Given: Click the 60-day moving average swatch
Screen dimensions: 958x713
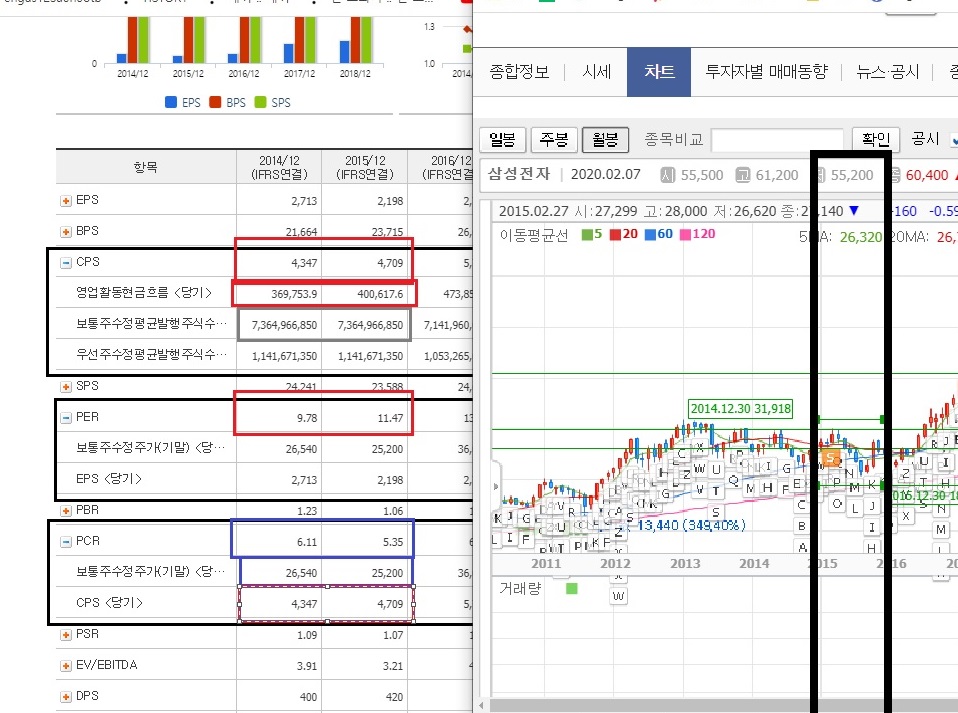Looking at the screenshot, I should (x=650, y=234).
